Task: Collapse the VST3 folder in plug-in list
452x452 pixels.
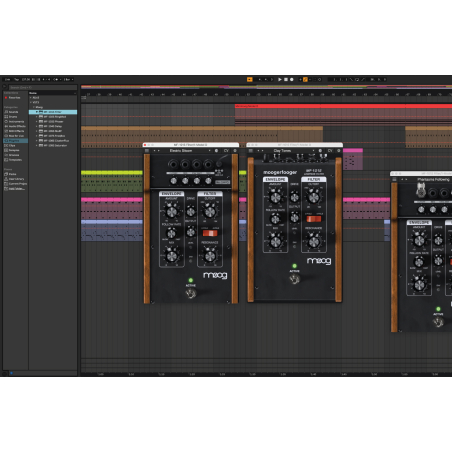Action: (31, 102)
